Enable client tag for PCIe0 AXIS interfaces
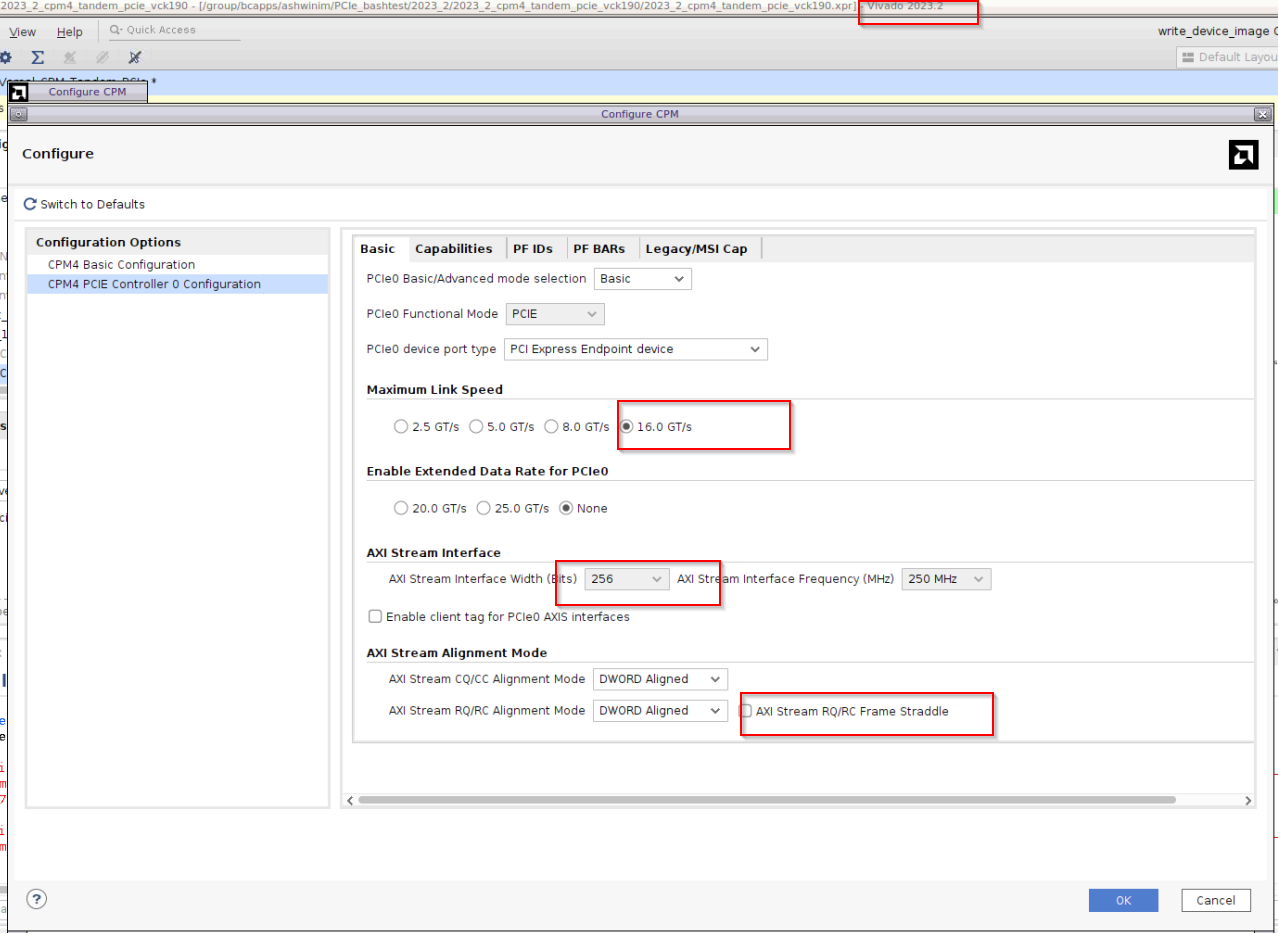This screenshot has height=933, width=1278. pos(375,616)
